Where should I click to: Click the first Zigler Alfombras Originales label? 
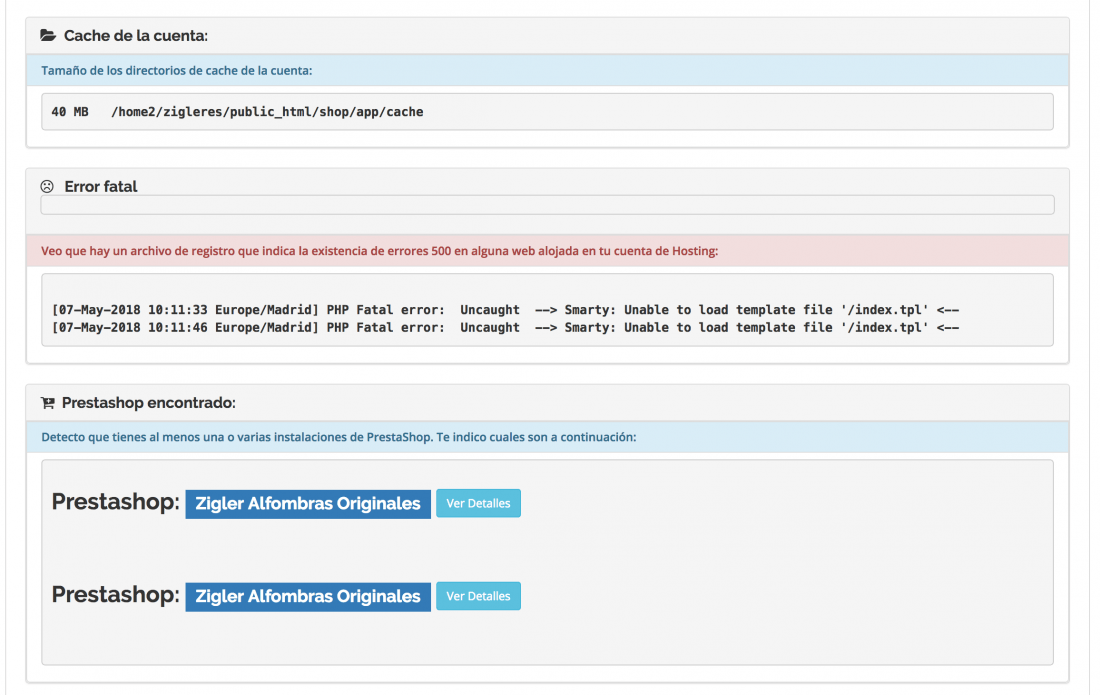(308, 504)
